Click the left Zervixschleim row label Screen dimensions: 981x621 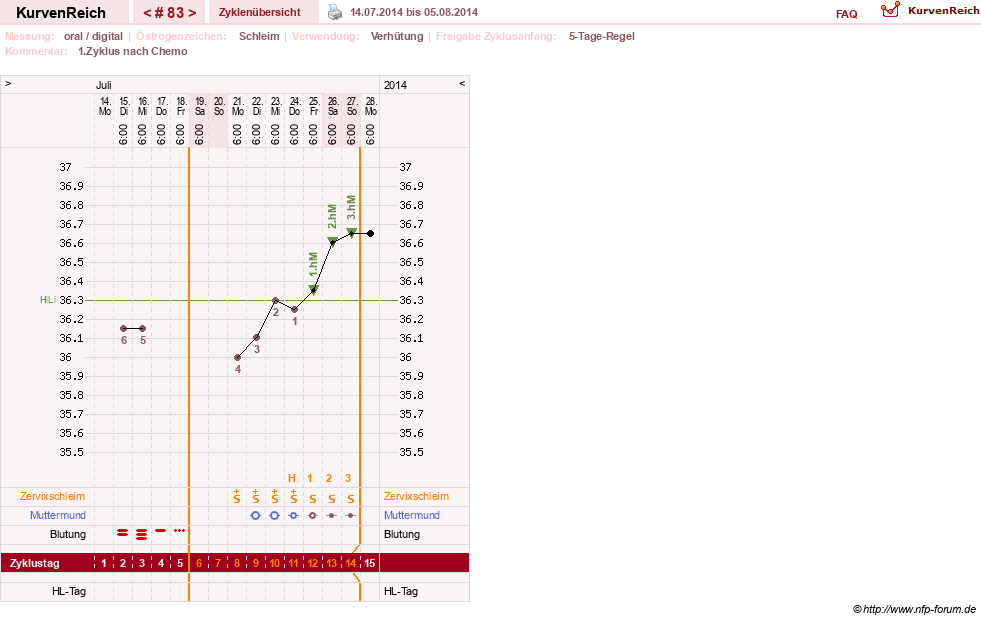(x=53, y=496)
